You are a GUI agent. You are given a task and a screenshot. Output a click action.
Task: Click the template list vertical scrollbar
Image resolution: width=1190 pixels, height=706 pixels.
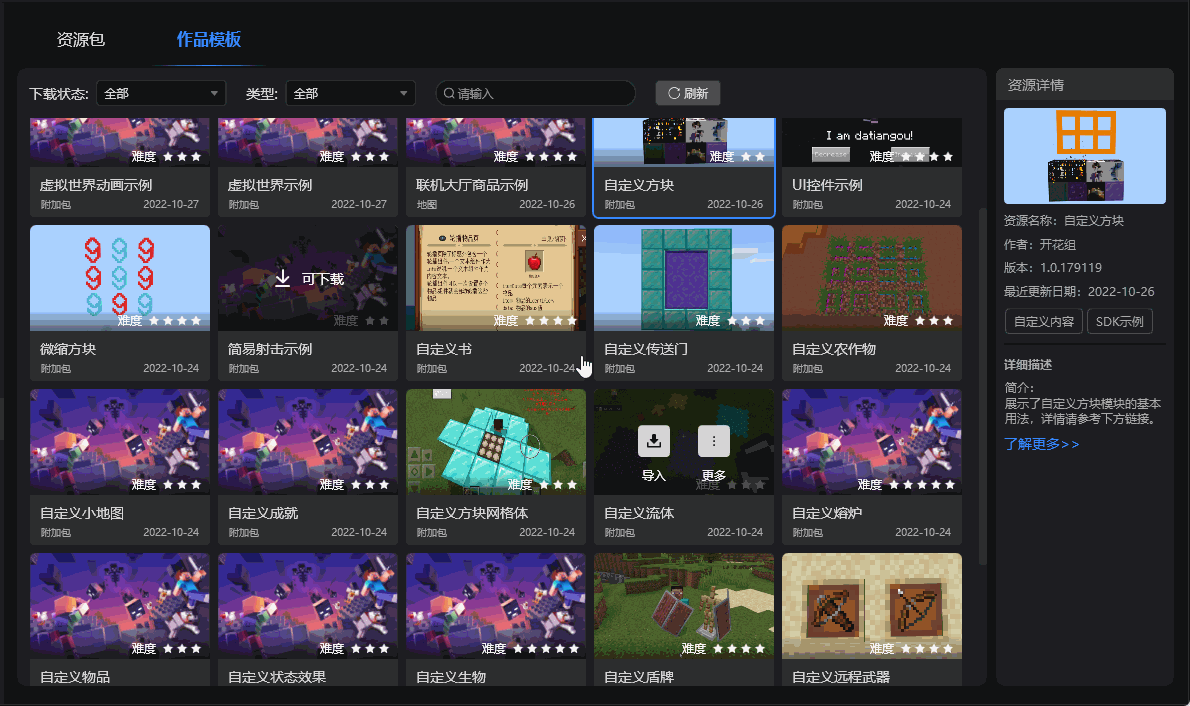tap(983, 386)
